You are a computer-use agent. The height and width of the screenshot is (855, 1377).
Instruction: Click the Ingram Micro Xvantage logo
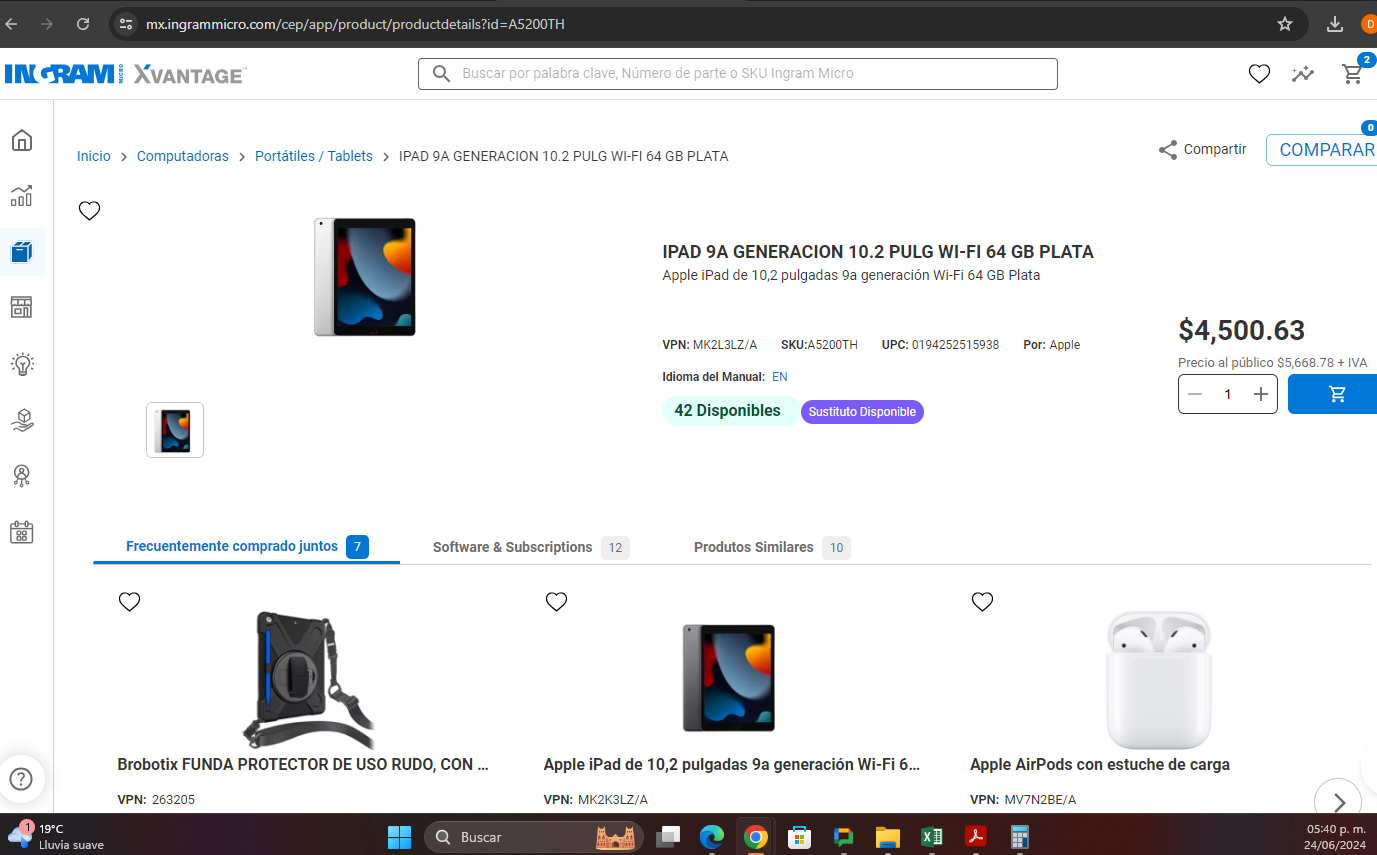click(125, 74)
